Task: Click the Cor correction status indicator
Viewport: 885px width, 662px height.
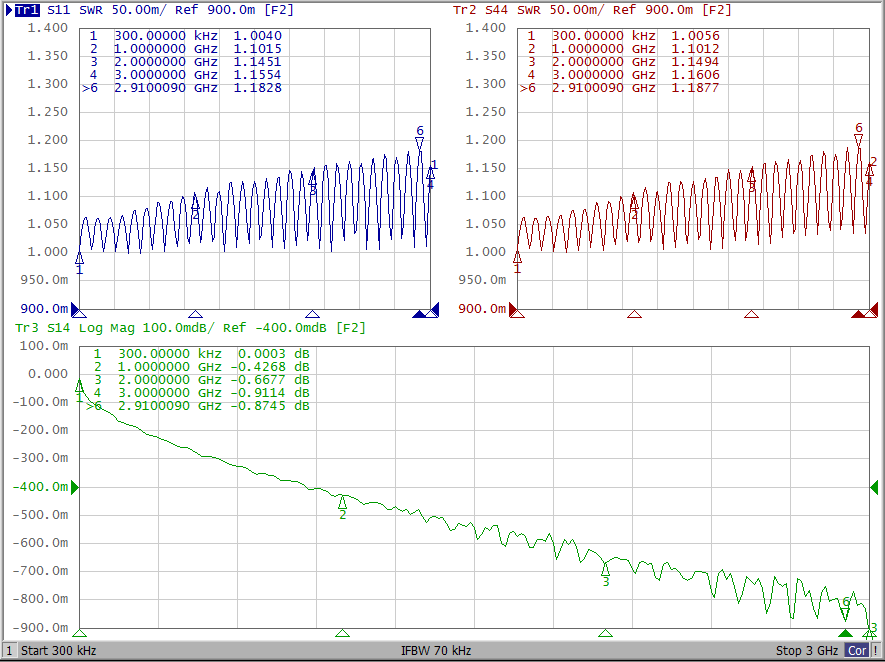Action: 857,651
